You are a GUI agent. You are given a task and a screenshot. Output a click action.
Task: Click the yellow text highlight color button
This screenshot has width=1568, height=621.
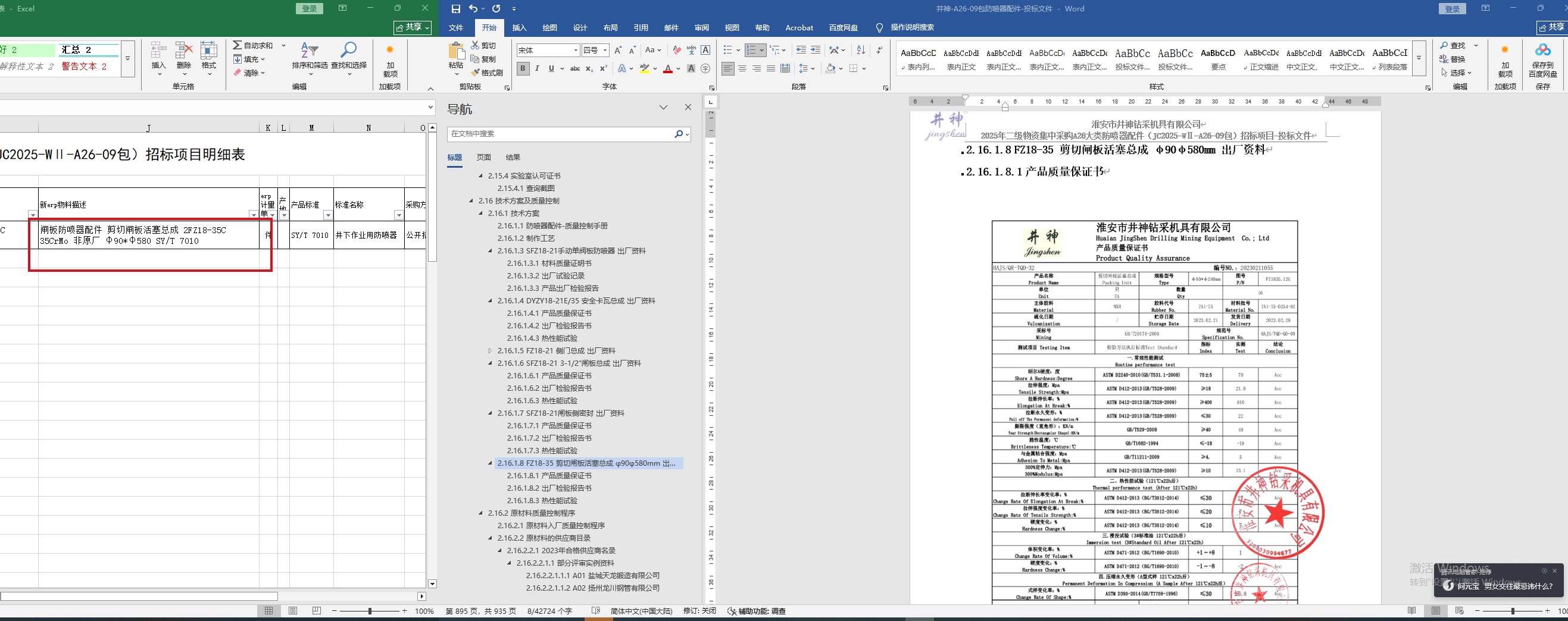[645, 69]
